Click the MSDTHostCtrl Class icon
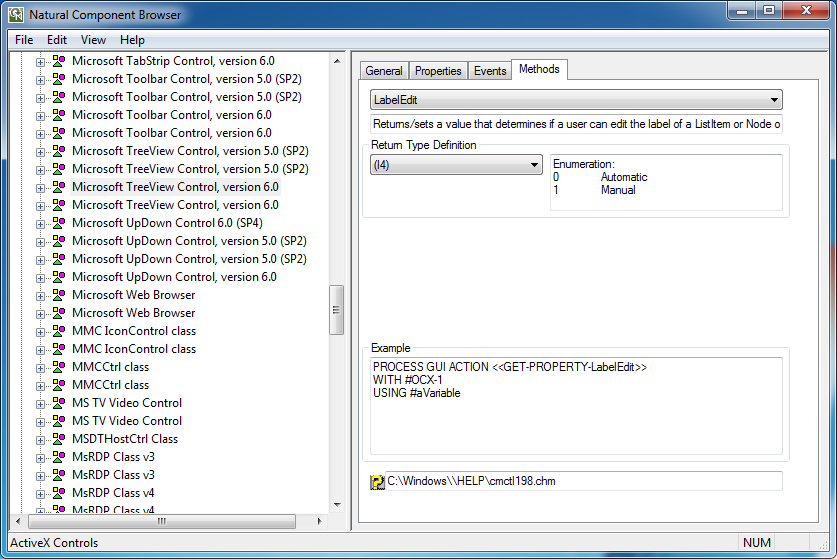This screenshot has width=837, height=559. click(59, 439)
